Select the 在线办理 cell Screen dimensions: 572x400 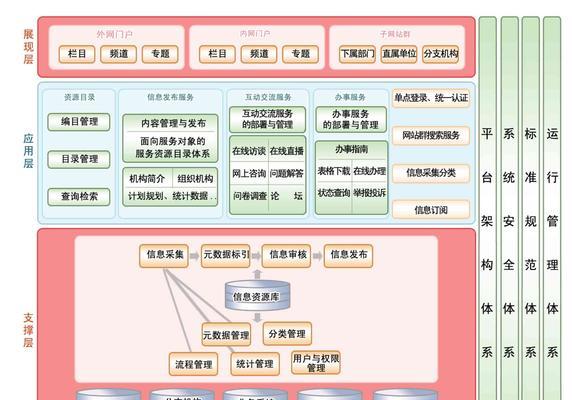[x=370, y=171]
